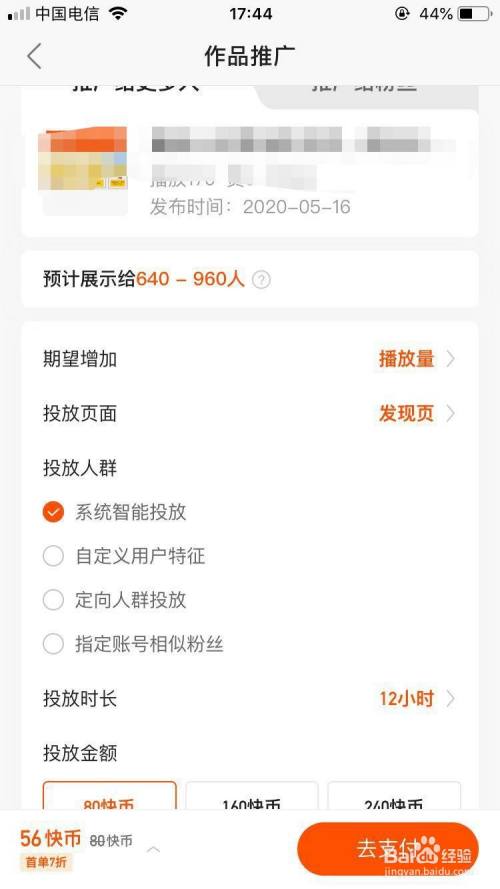Open 期望增加 播放量 chevron selector
Image resolution: width=500 pixels, height=889 pixels.
417,359
